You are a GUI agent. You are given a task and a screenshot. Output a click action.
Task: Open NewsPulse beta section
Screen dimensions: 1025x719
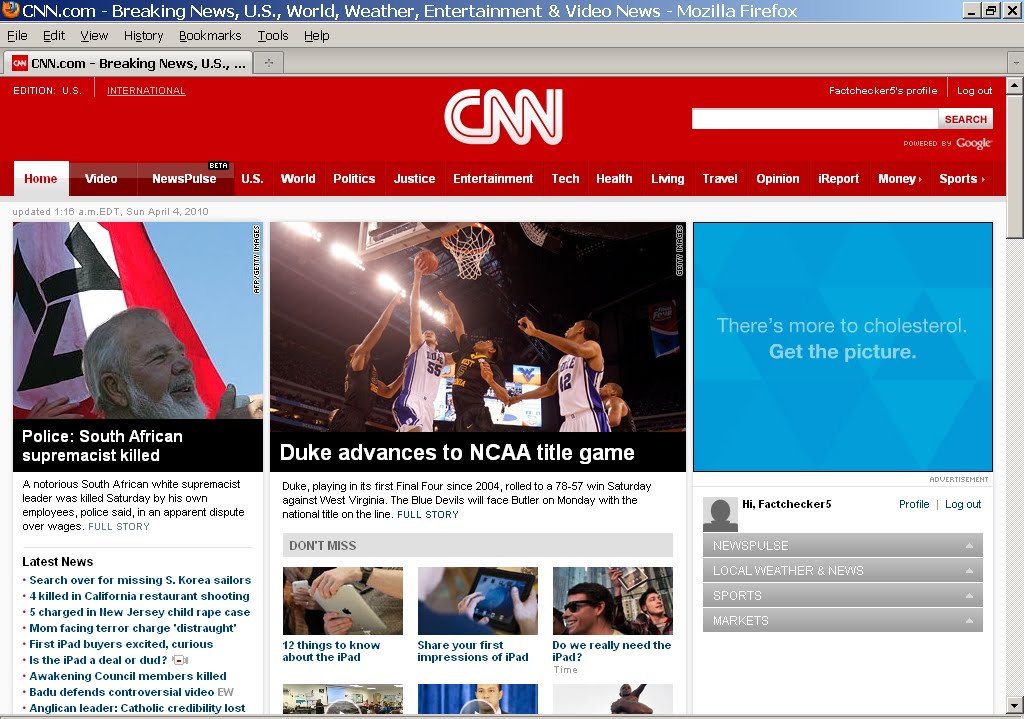(x=184, y=178)
